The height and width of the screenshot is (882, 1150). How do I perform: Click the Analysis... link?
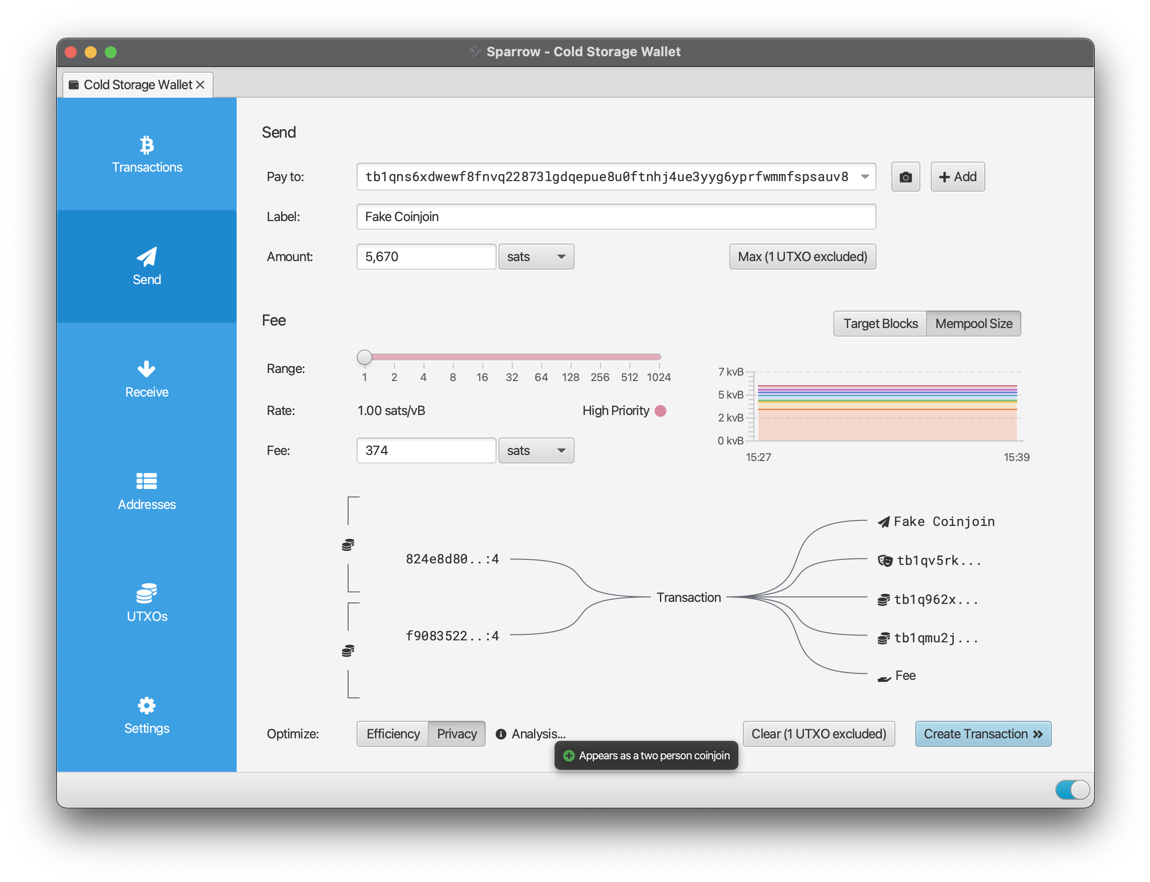tap(538, 734)
